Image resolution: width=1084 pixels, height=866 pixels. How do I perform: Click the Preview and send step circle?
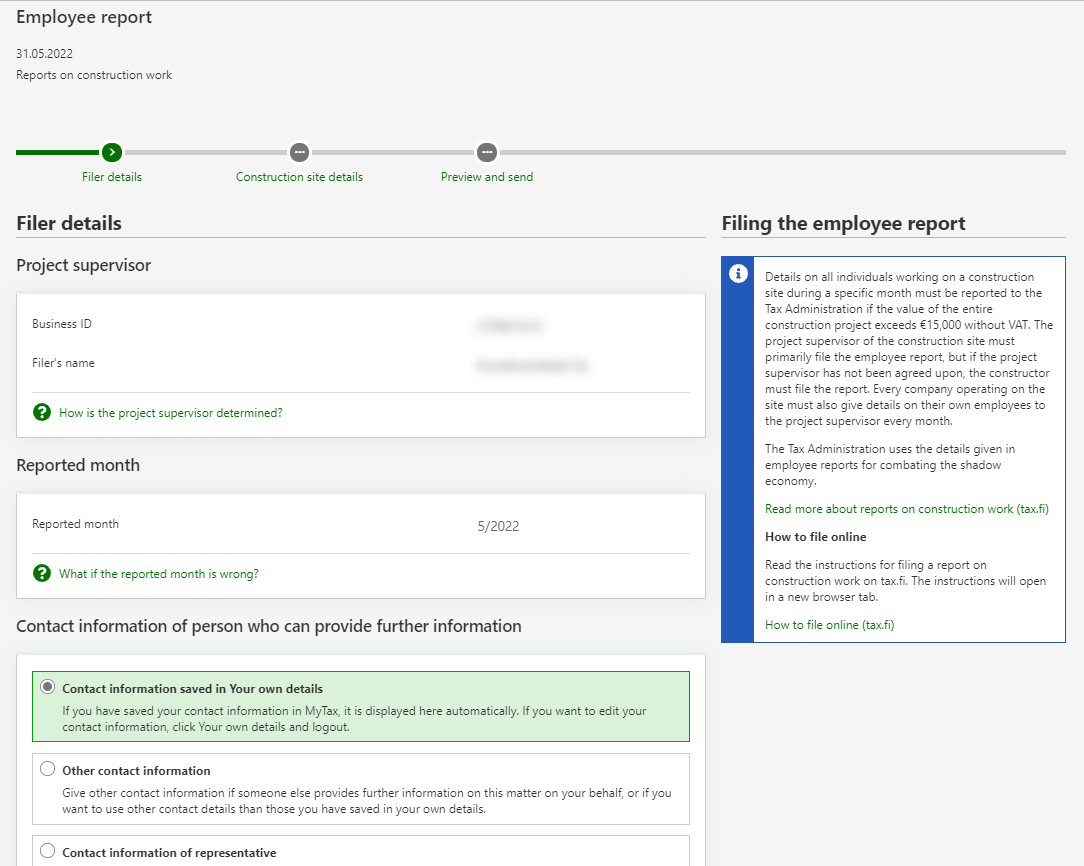(x=486, y=152)
